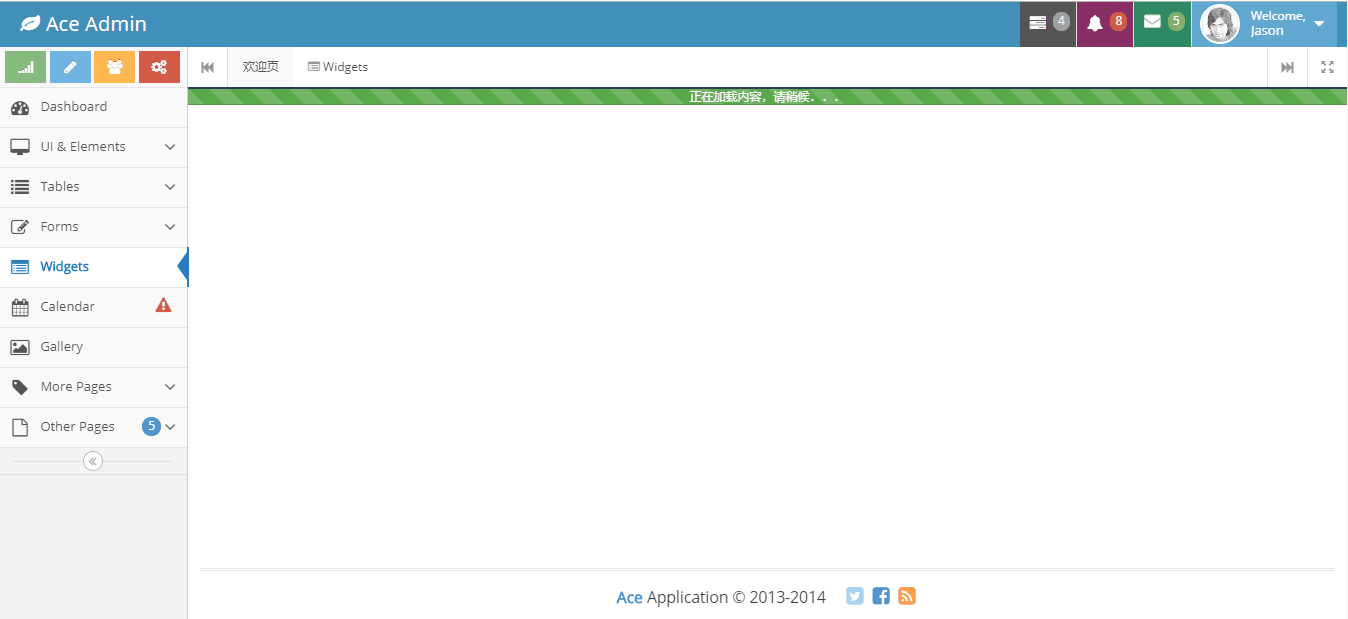Open the Forms menu item
This screenshot has width=1348, height=619.
coord(94,227)
